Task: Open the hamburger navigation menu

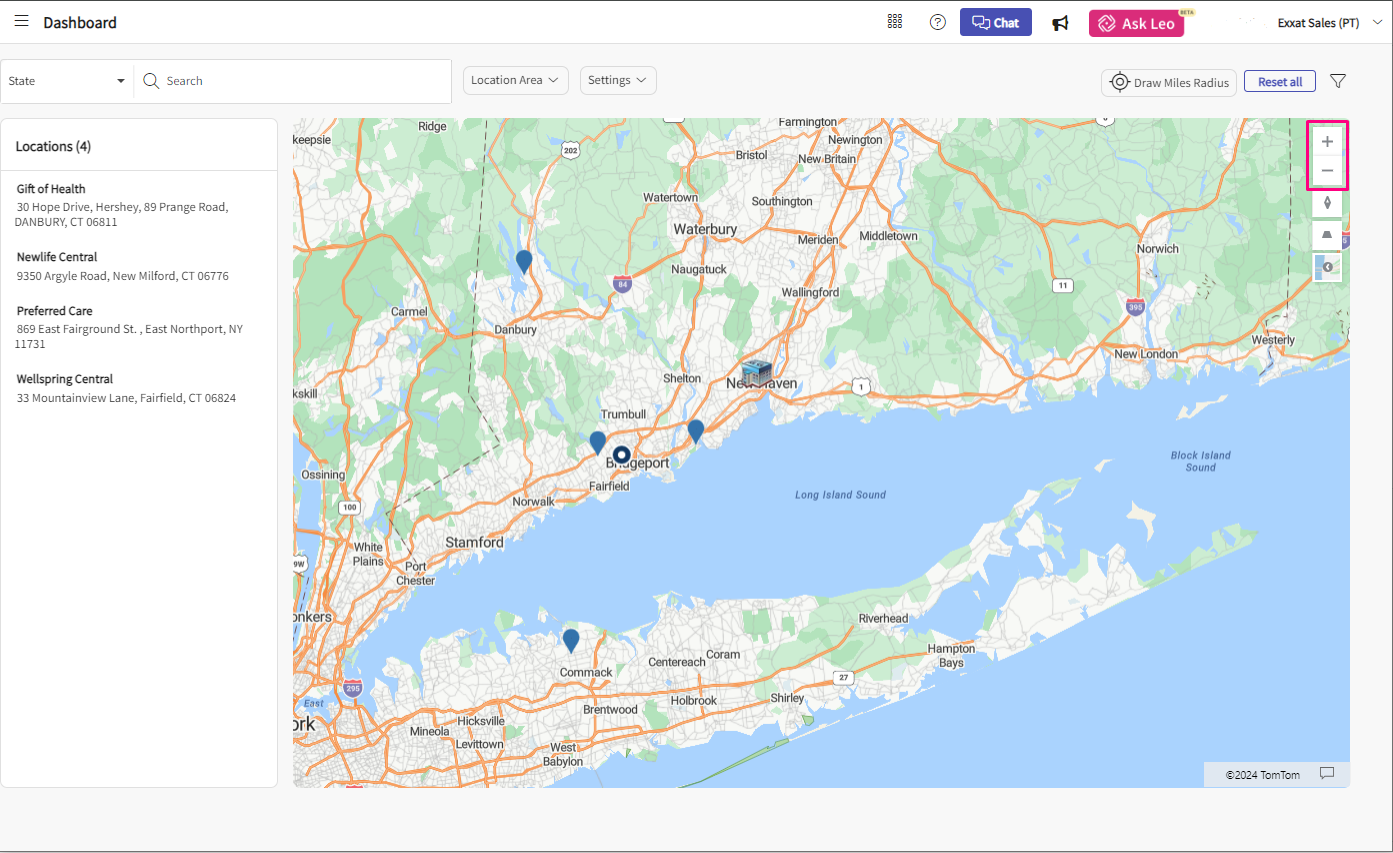Action: pyautogui.click(x=21, y=22)
